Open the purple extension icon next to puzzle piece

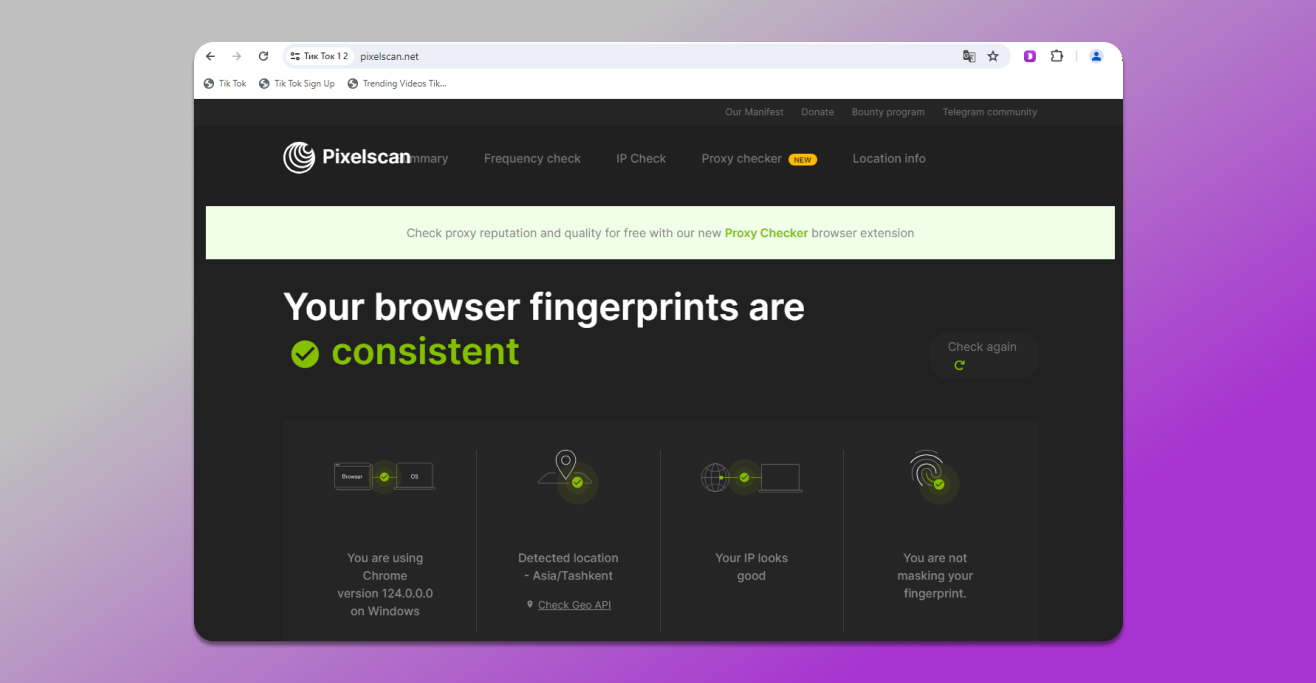(x=1029, y=56)
